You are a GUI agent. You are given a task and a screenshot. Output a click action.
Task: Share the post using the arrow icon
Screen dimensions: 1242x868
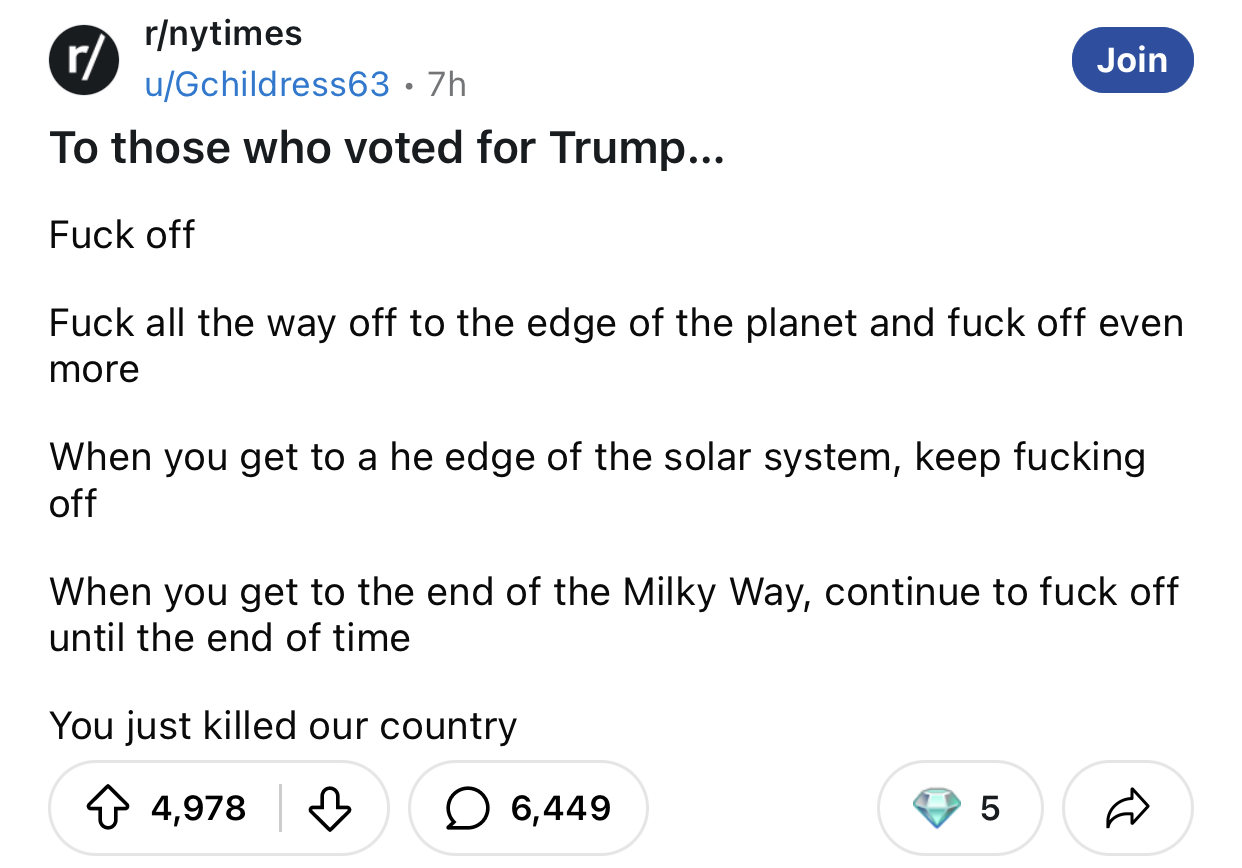1127,808
